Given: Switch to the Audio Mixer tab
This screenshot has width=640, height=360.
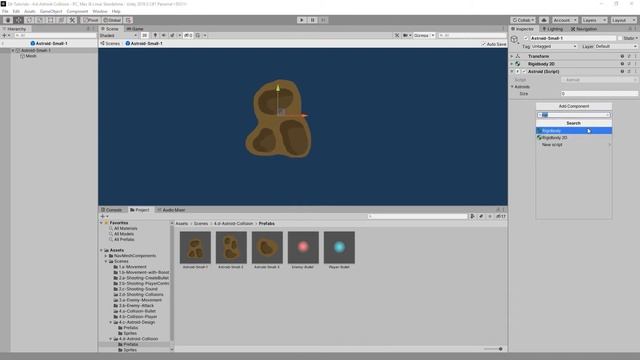Looking at the screenshot, I should 171,210.
